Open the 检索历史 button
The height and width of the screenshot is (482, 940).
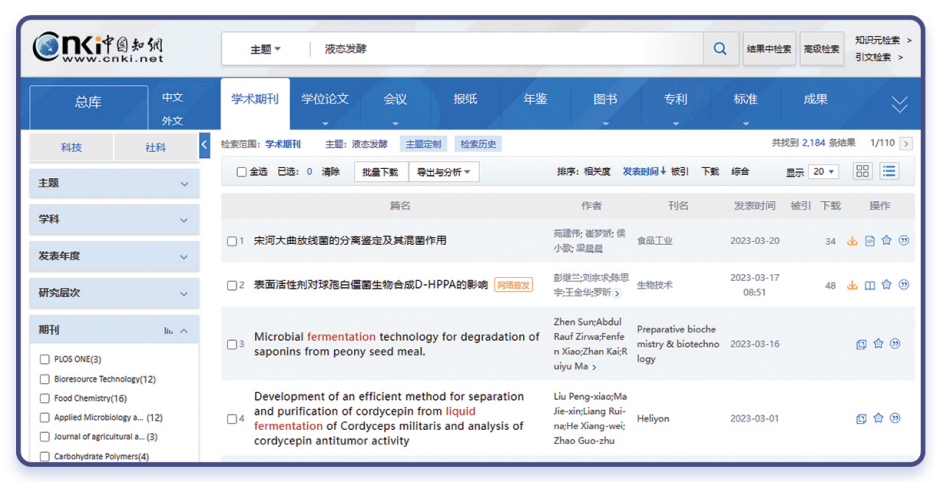[478, 144]
